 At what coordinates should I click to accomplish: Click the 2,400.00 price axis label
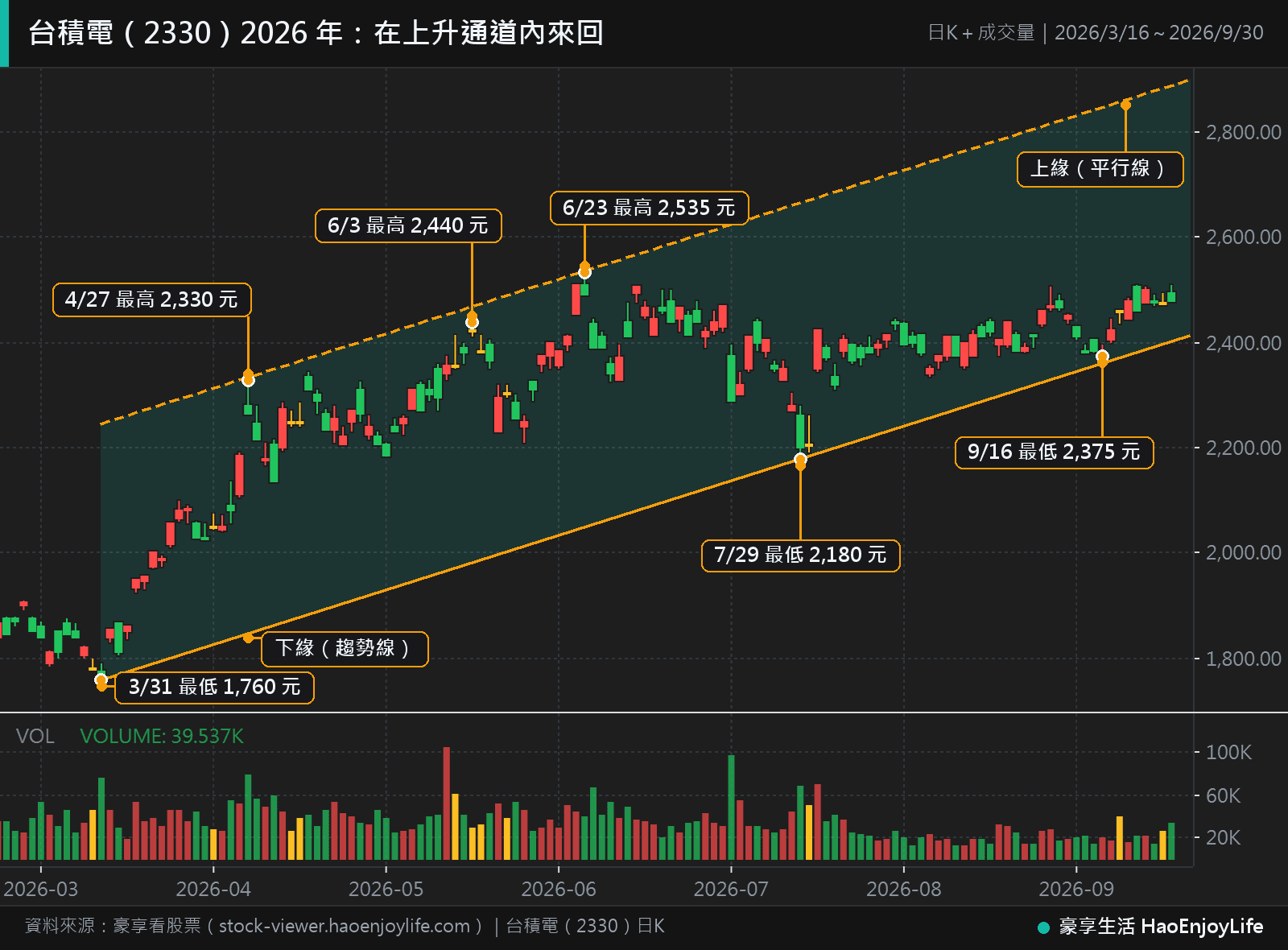tap(1243, 343)
